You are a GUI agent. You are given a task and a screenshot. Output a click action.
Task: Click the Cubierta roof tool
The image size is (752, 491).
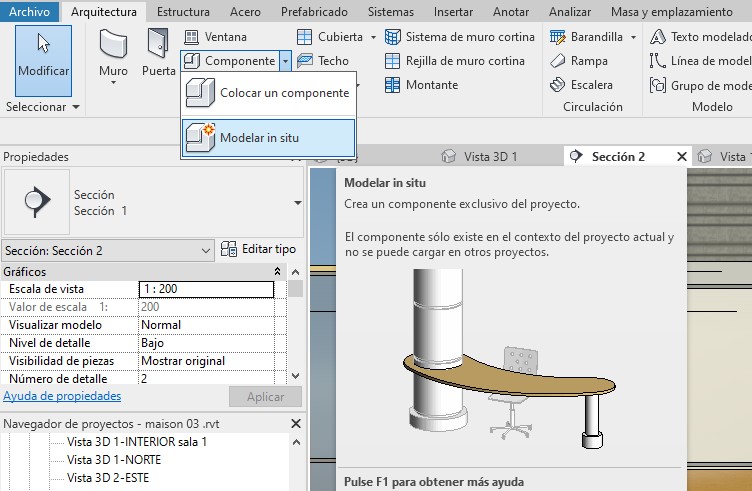point(331,37)
